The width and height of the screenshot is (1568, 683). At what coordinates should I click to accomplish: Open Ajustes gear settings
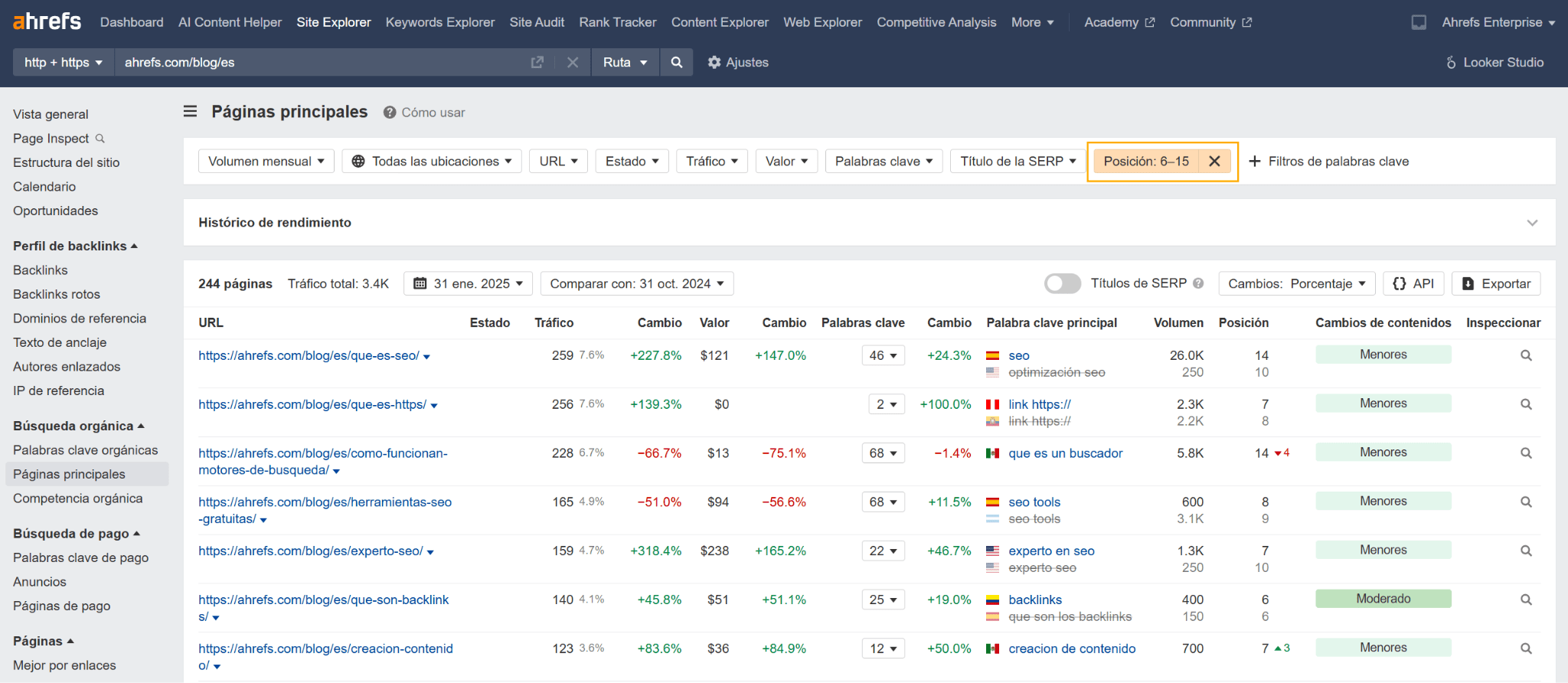(737, 62)
